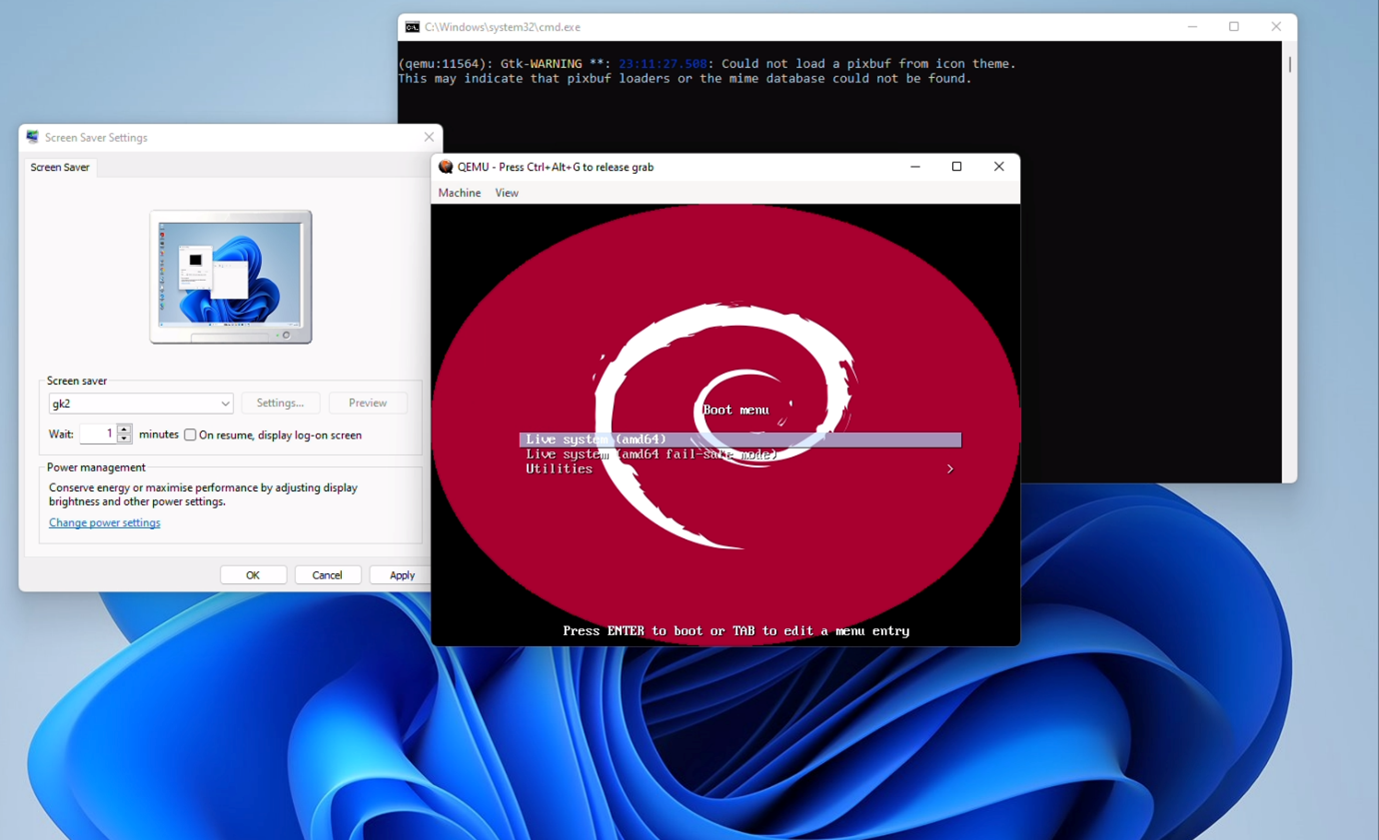Screen dimensions: 1379x840
Task: Expand the Utilities submenu arrow
Action: (x=949, y=469)
